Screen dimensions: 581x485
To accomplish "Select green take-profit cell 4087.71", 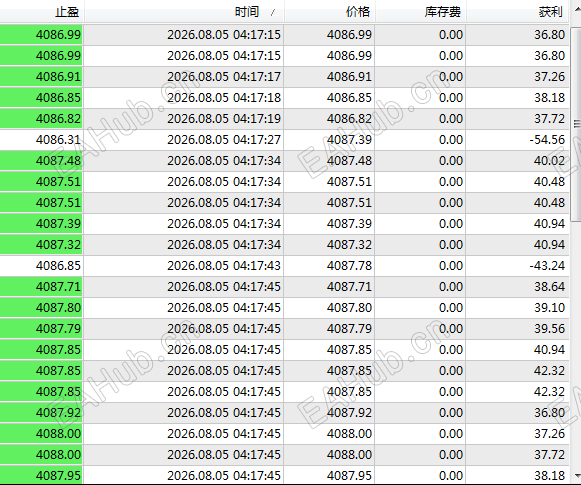I will pyautogui.click(x=41, y=287).
